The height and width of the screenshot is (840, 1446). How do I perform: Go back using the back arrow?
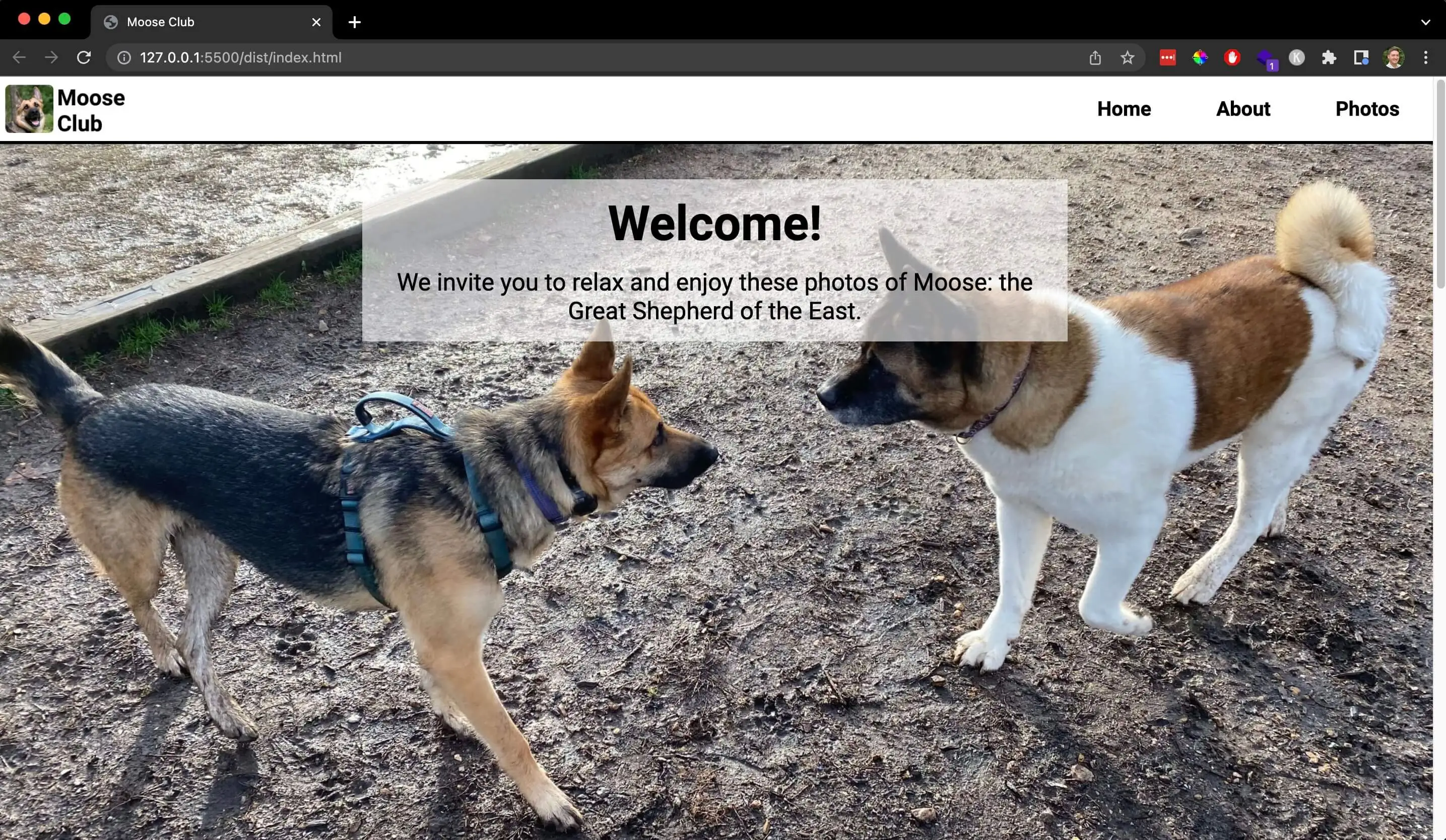click(x=20, y=57)
